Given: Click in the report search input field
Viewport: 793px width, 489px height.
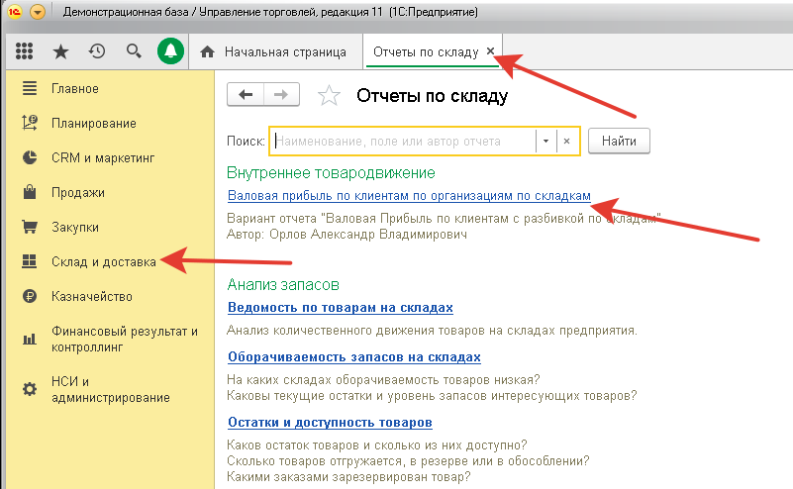Looking at the screenshot, I should pyautogui.click(x=403, y=142).
